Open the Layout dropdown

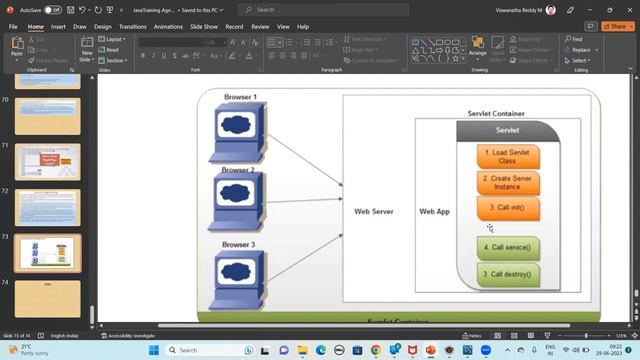(112, 39)
